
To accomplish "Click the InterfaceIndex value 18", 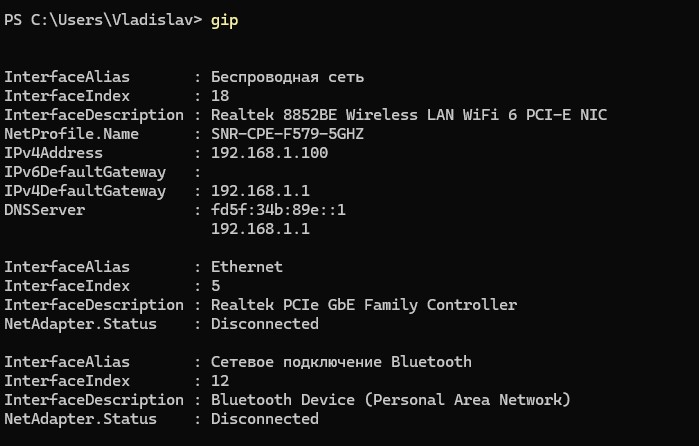I will [220, 96].
